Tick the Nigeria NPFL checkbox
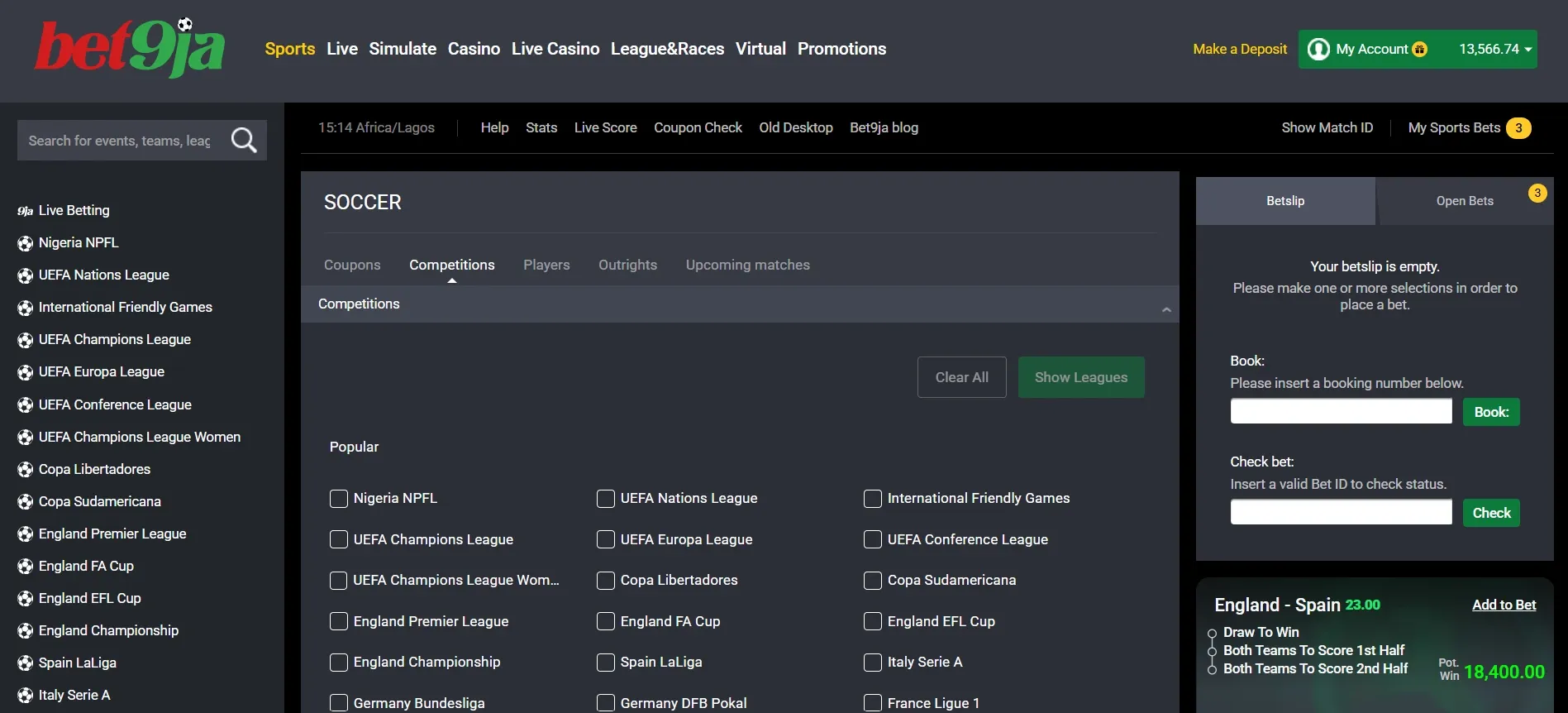This screenshot has height=713, width=1568. click(x=339, y=499)
